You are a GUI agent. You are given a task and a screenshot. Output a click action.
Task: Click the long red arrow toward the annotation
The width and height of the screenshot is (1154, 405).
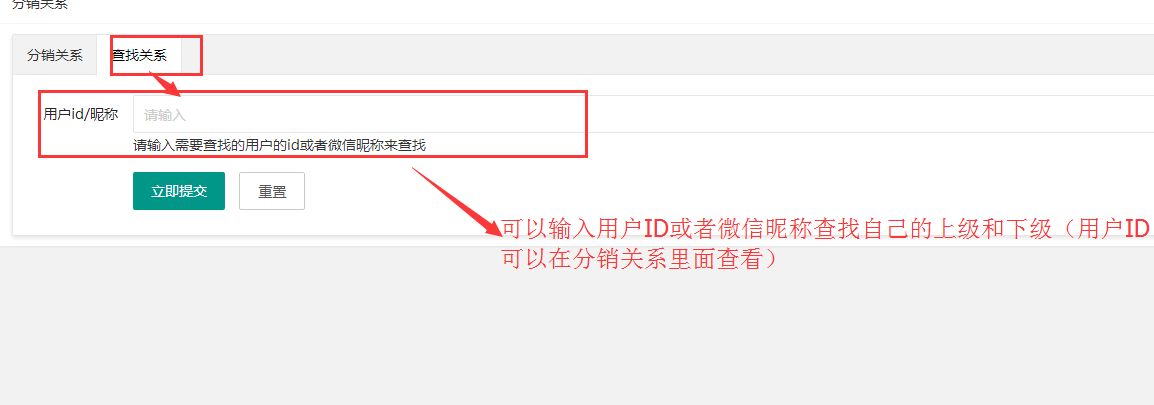click(x=456, y=202)
